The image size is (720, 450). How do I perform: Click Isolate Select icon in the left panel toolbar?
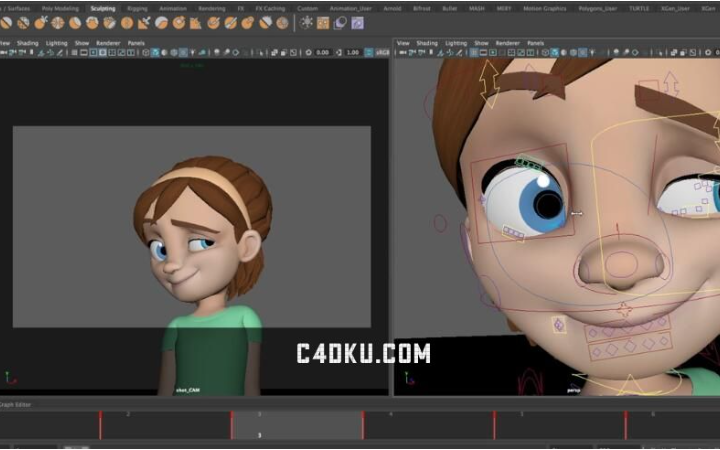point(261,52)
